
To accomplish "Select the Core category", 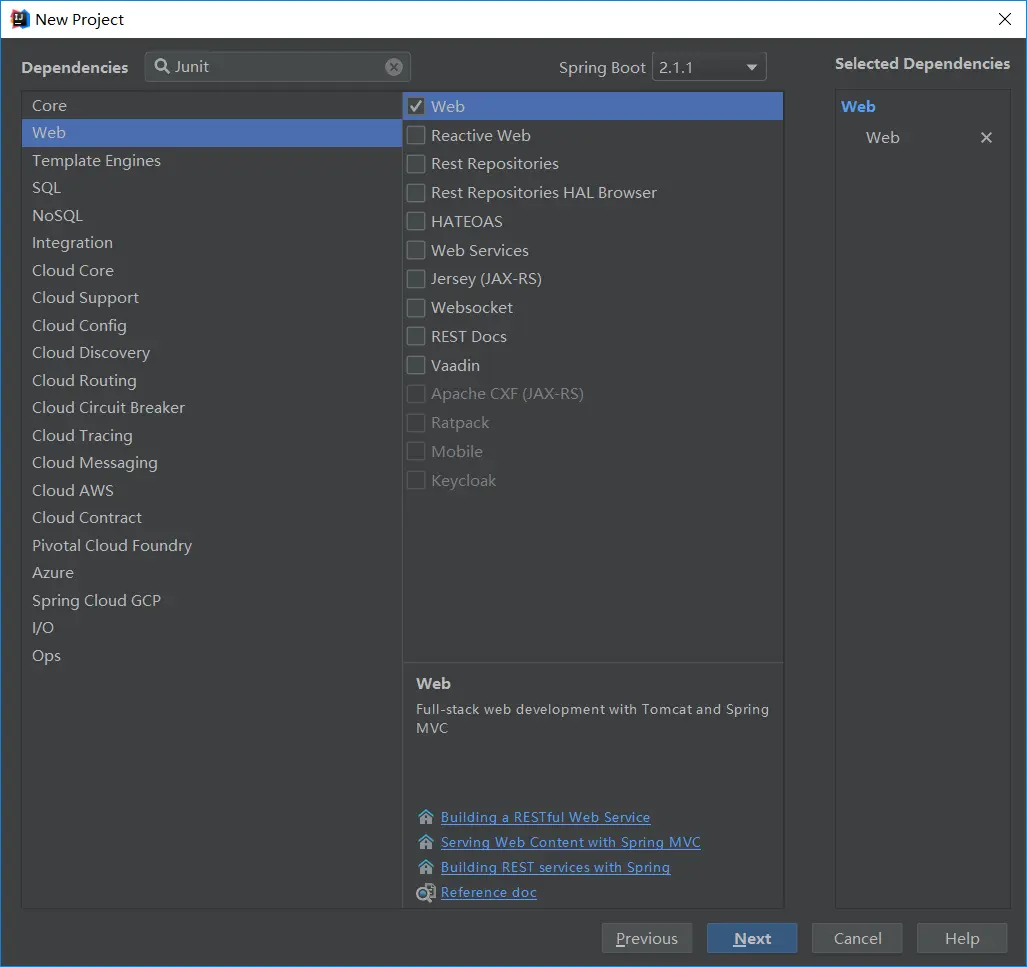I will tap(212, 105).
